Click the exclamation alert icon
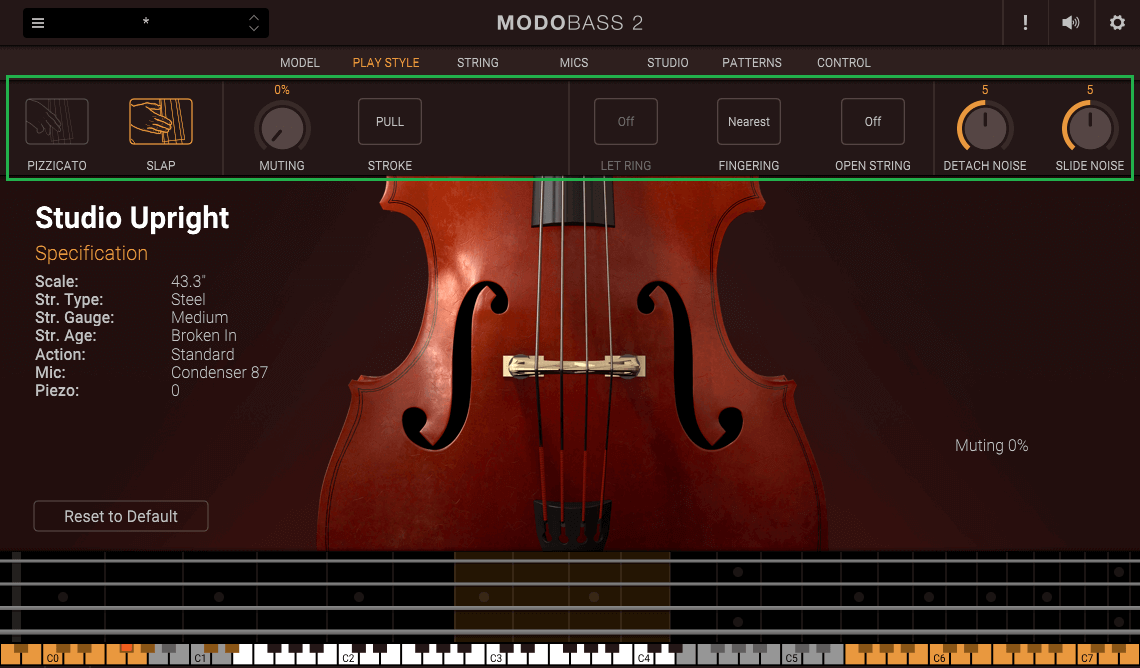The width and height of the screenshot is (1140, 668). (1025, 23)
